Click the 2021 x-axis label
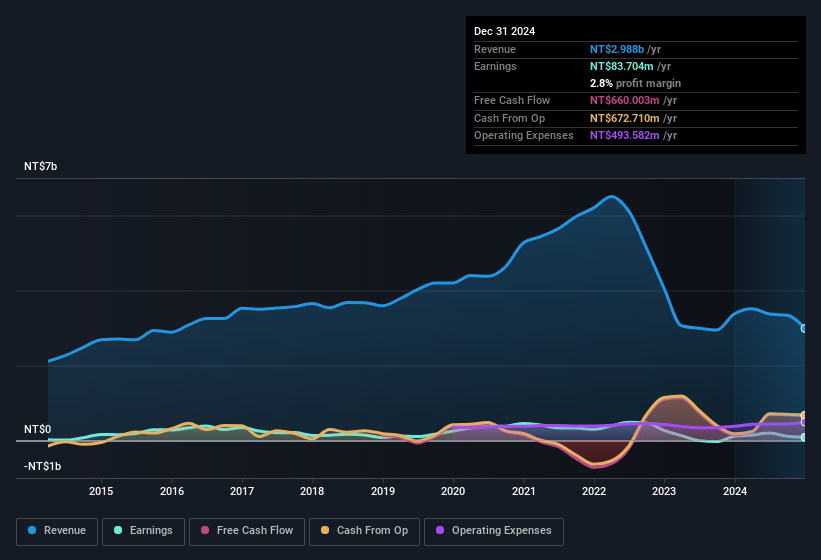Screen dimensions: 821x560 524,491
